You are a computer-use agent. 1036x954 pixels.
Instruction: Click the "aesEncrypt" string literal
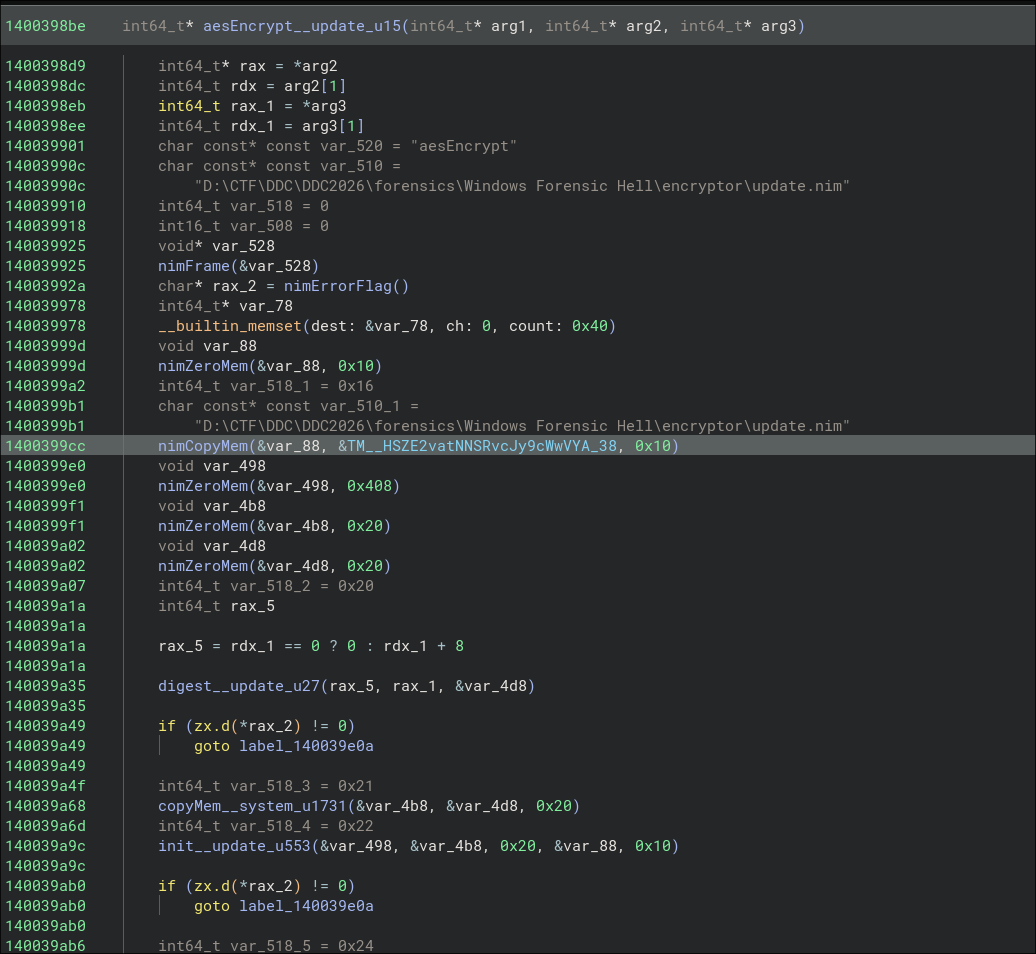tap(463, 146)
